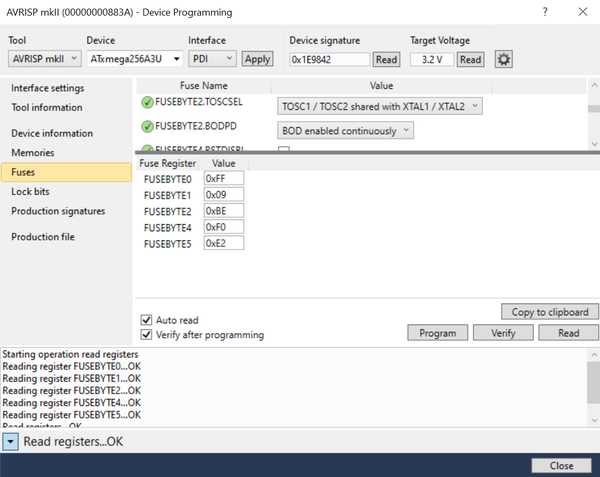The height and width of the screenshot is (477, 600).
Task: Click the help question mark icon
Action: click(545, 12)
